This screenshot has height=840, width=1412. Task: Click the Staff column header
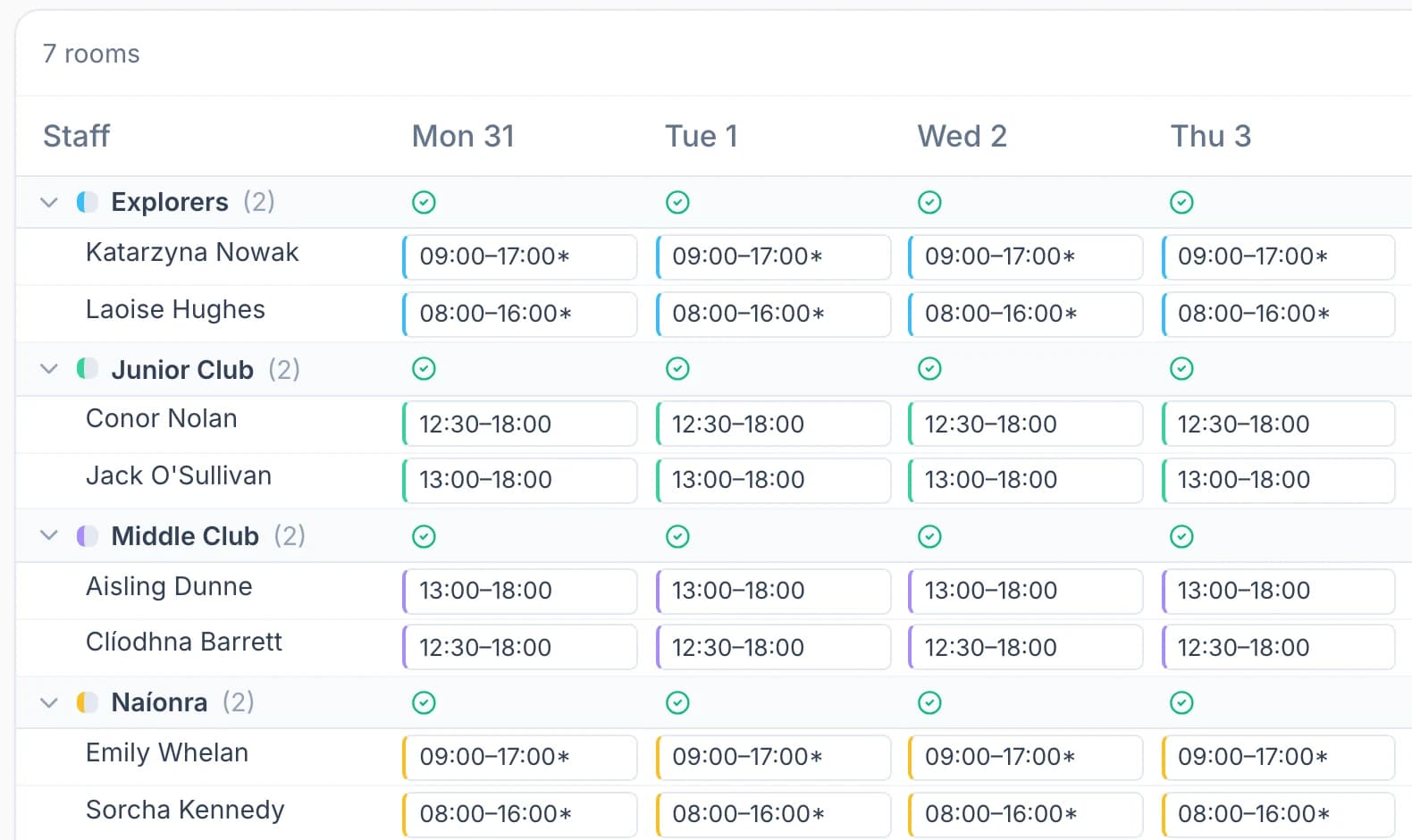coord(77,136)
